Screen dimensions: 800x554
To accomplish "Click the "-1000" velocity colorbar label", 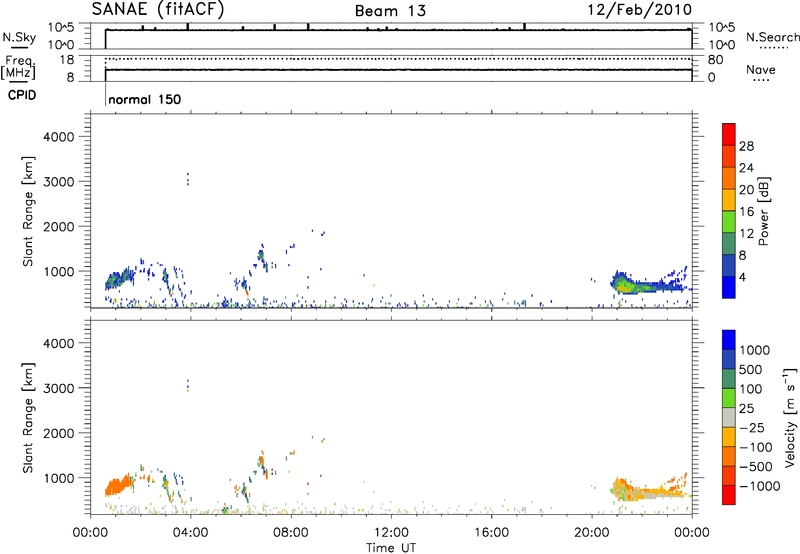I will tap(760, 486).
